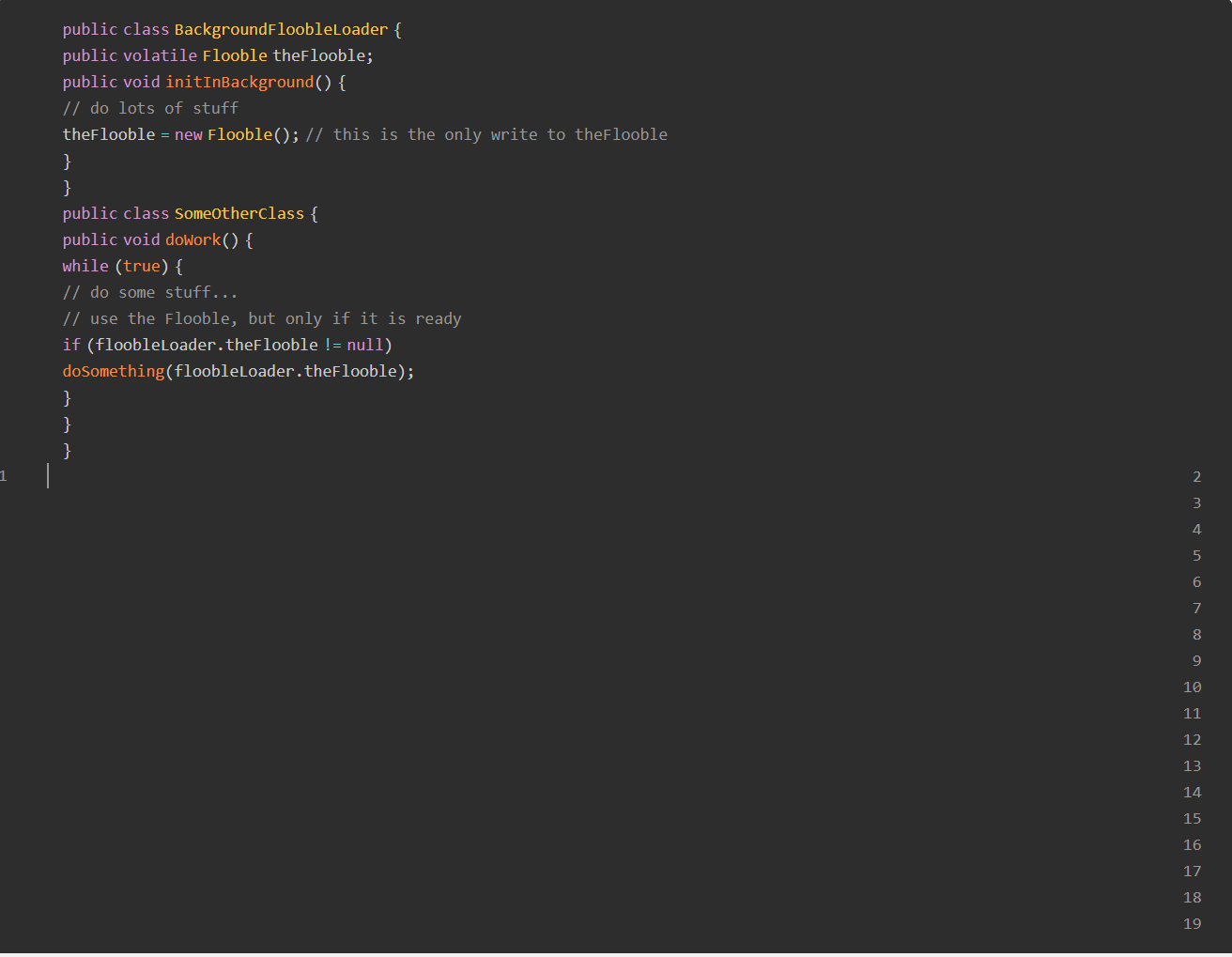Screen dimensions: 1232x957
Task: Click the "new" keyword in the assignment
Action: (x=189, y=134)
